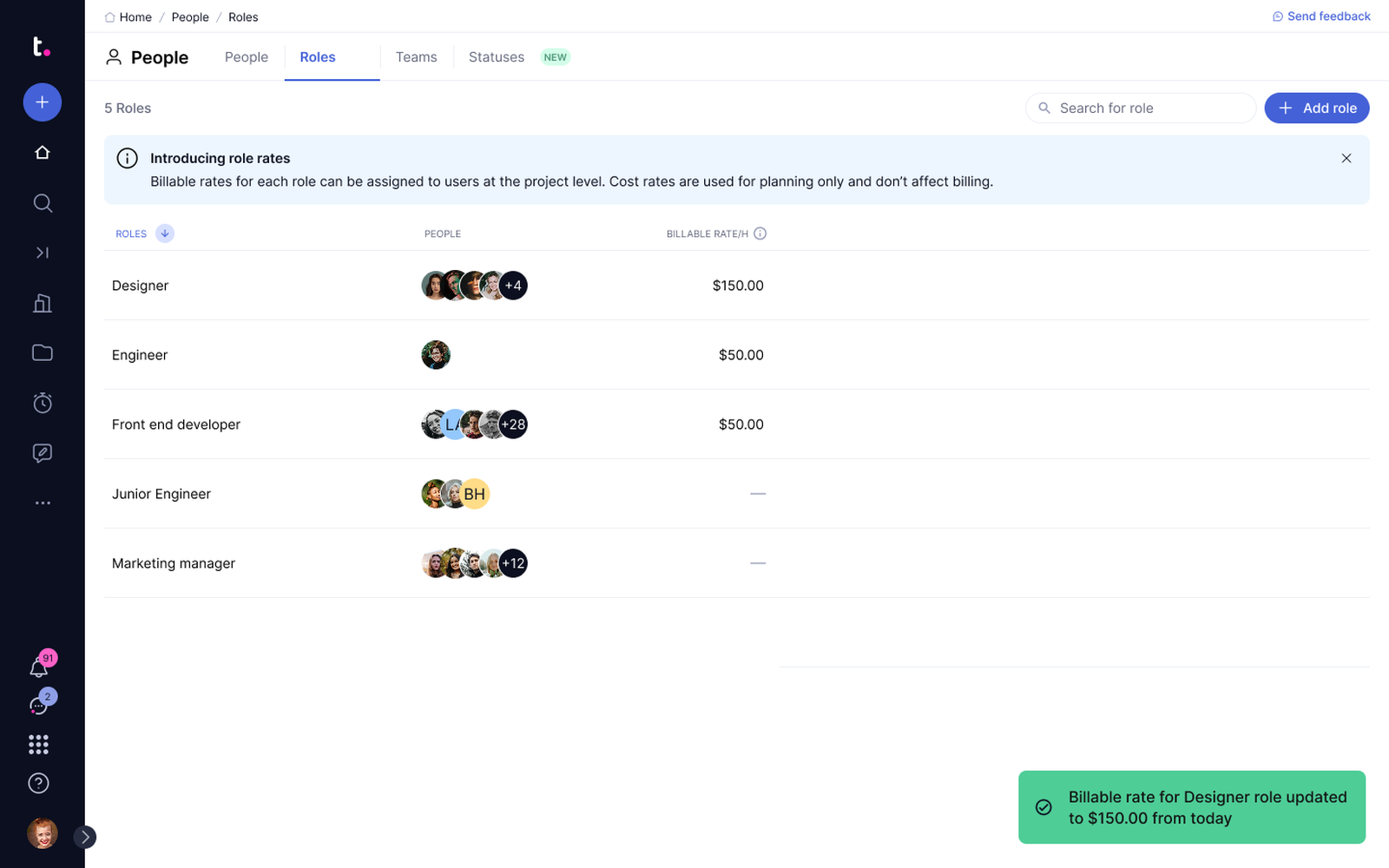This screenshot has height=868, width=1389.
Task: Open the search icon in sidebar
Action: pos(42,203)
